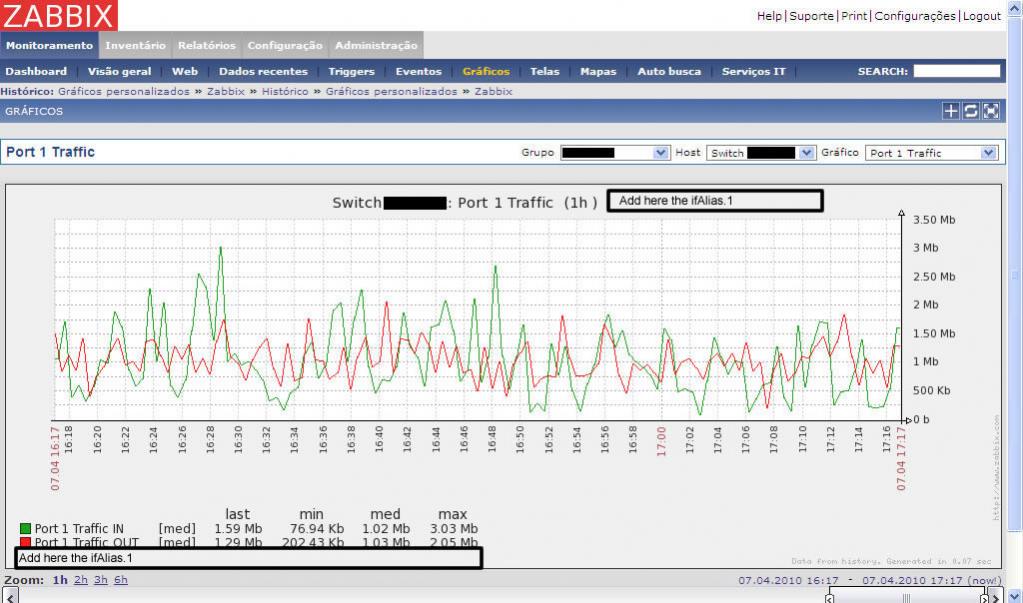Screen dimensions: 1023x603
Task: Switch to the Inventário tab
Action: [135, 45]
